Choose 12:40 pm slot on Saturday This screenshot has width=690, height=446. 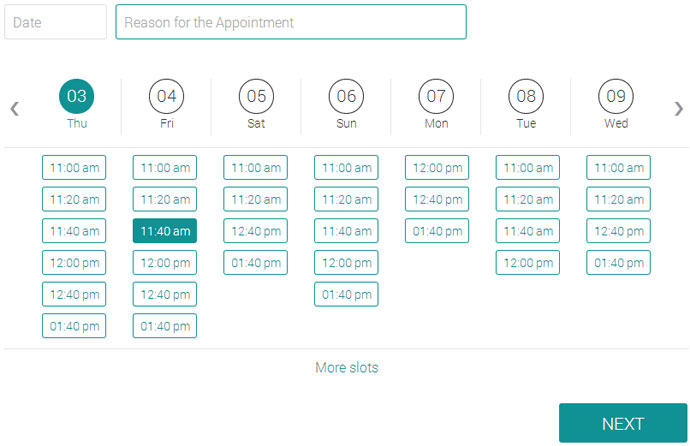click(256, 231)
